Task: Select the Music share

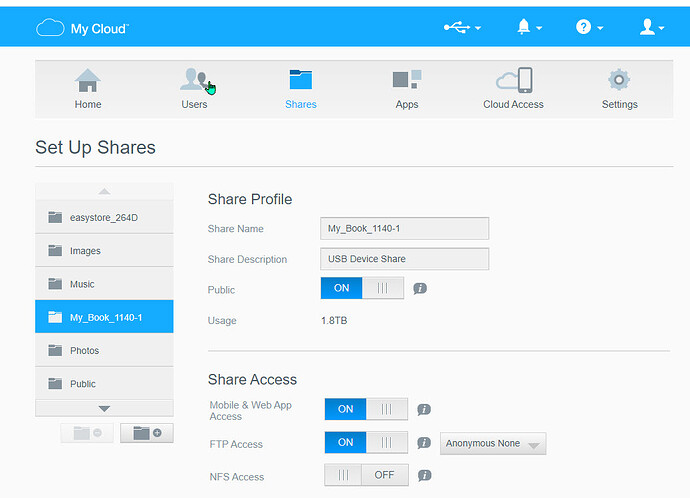Action: tap(104, 284)
